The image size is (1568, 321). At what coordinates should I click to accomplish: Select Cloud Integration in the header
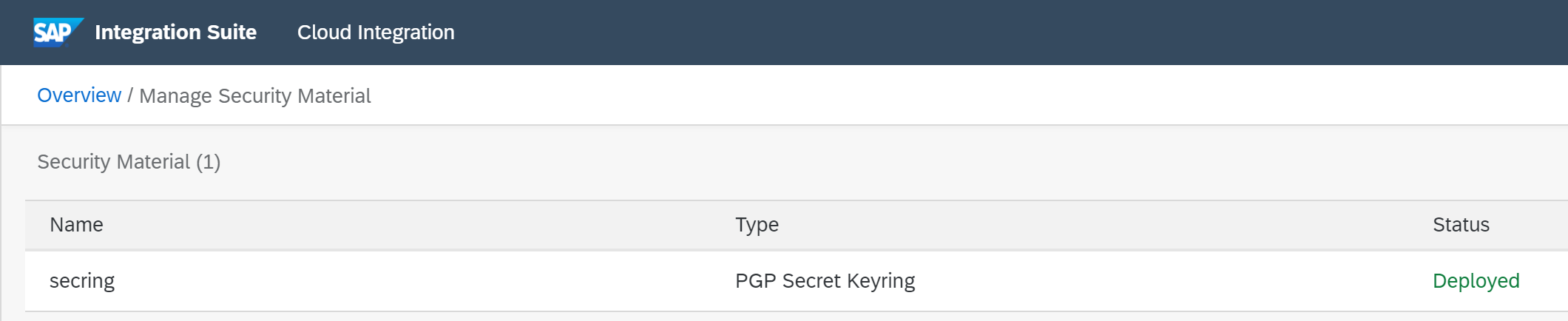376,33
